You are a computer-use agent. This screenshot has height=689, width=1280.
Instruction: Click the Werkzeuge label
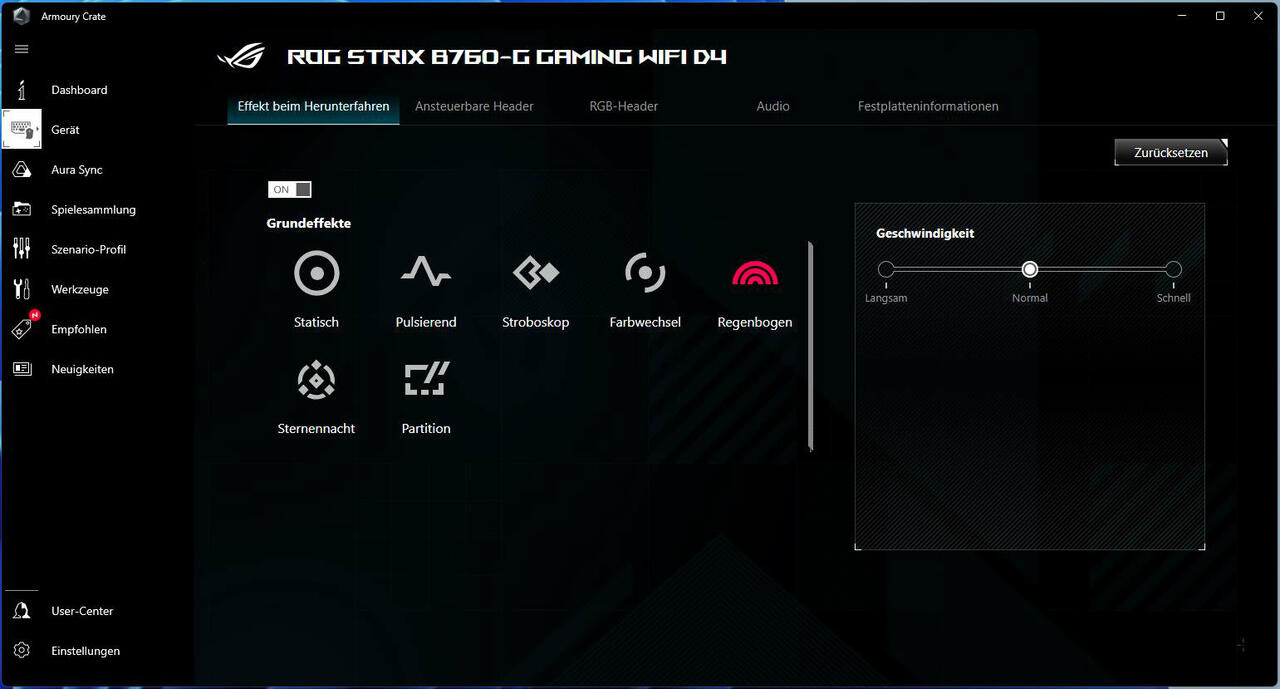coord(80,290)
